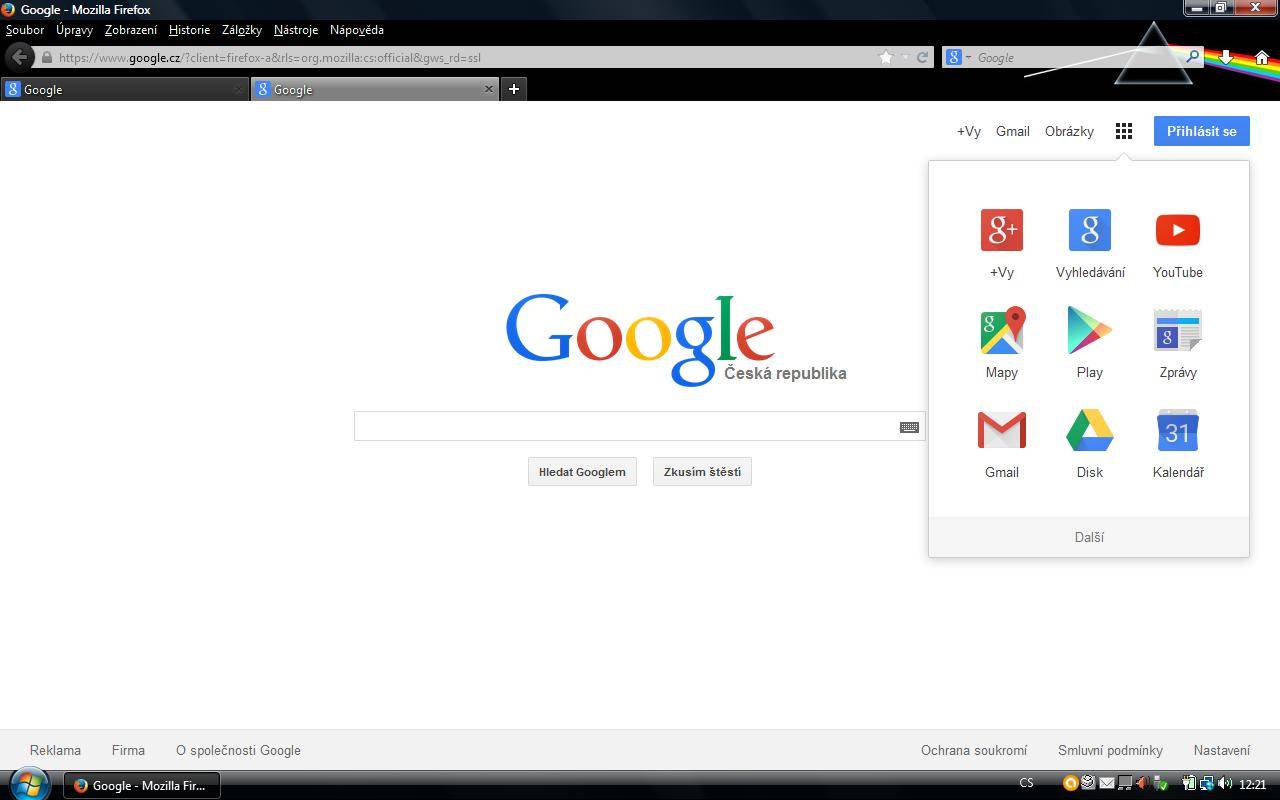Open a new tab with plus button
This screenshot has width=1280, height=800.
pyautogui.click(x=513, y=89)
